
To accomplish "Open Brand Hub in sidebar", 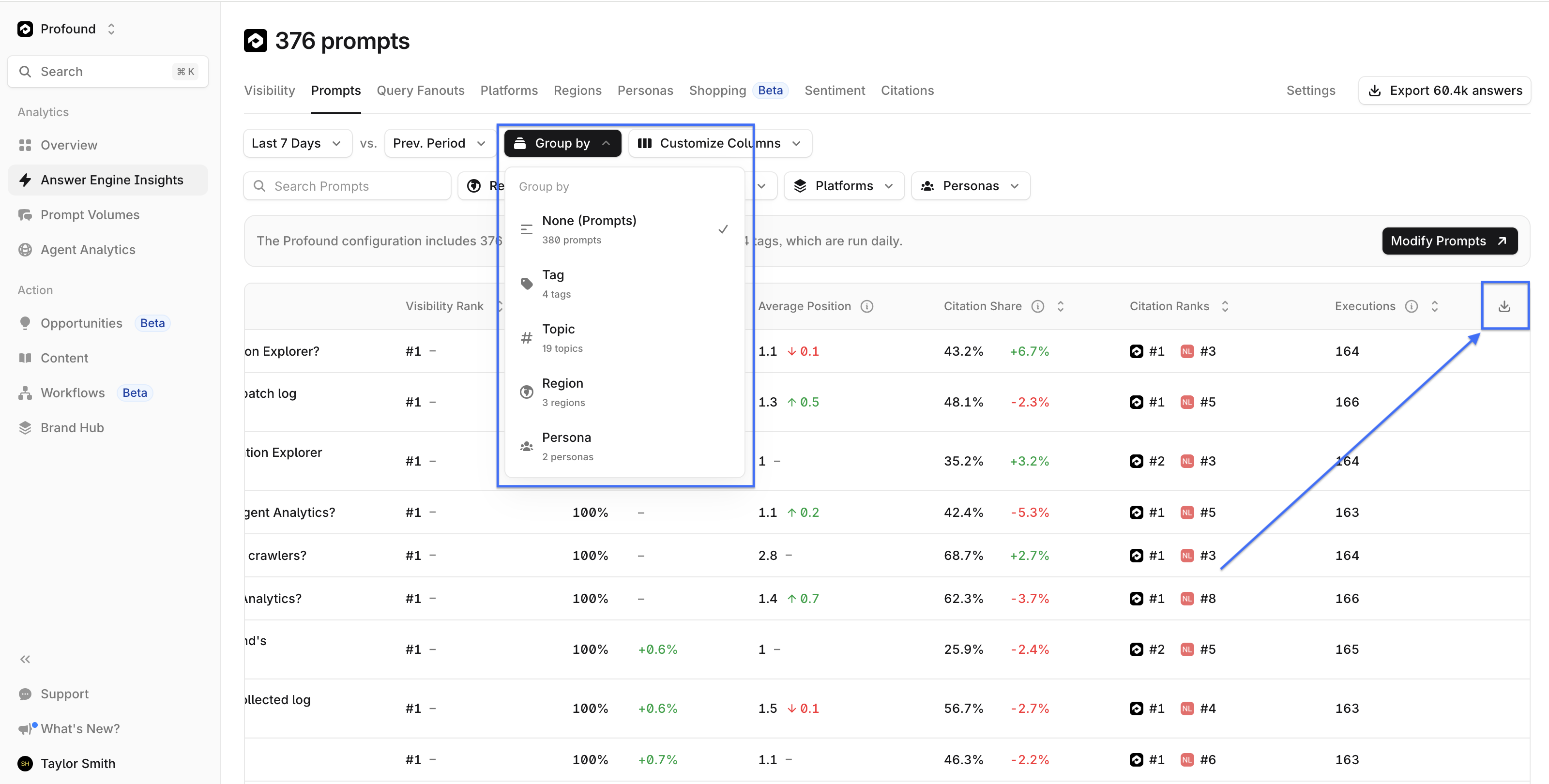I will tap(72, 427).
